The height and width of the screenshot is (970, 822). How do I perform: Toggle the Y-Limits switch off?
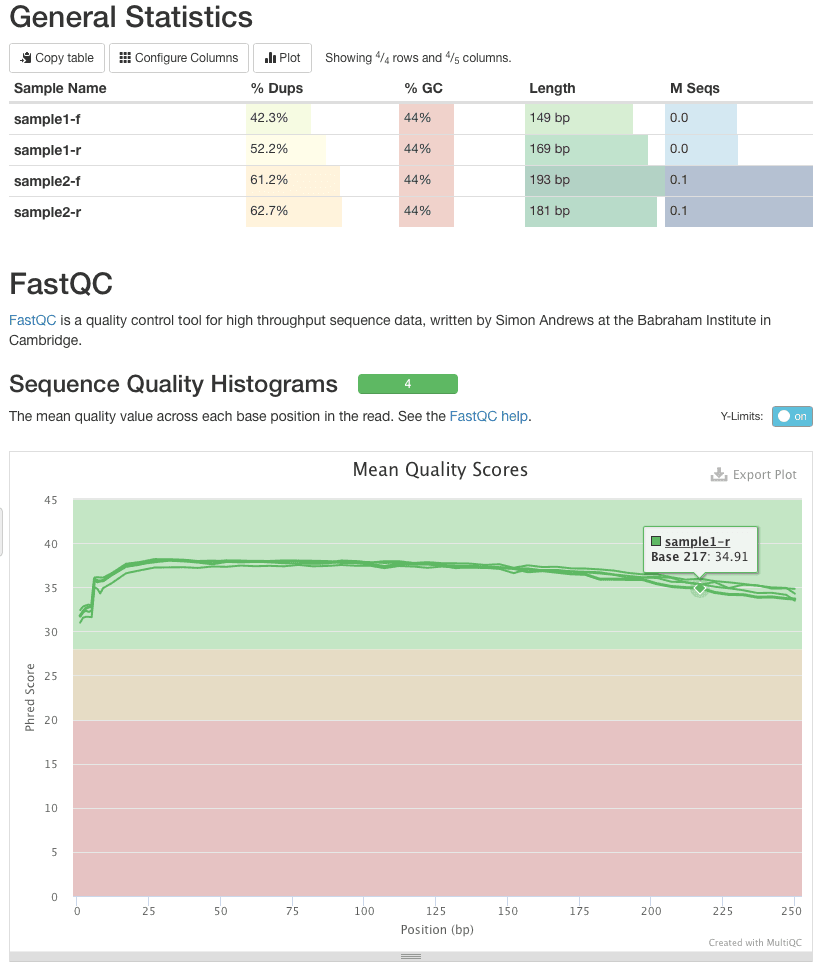point(792,416)
